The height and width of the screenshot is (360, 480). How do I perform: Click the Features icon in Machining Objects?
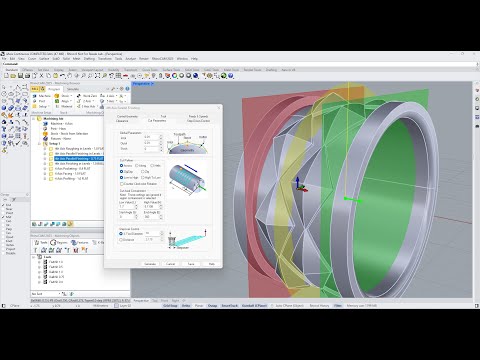(x=74, y=242)
